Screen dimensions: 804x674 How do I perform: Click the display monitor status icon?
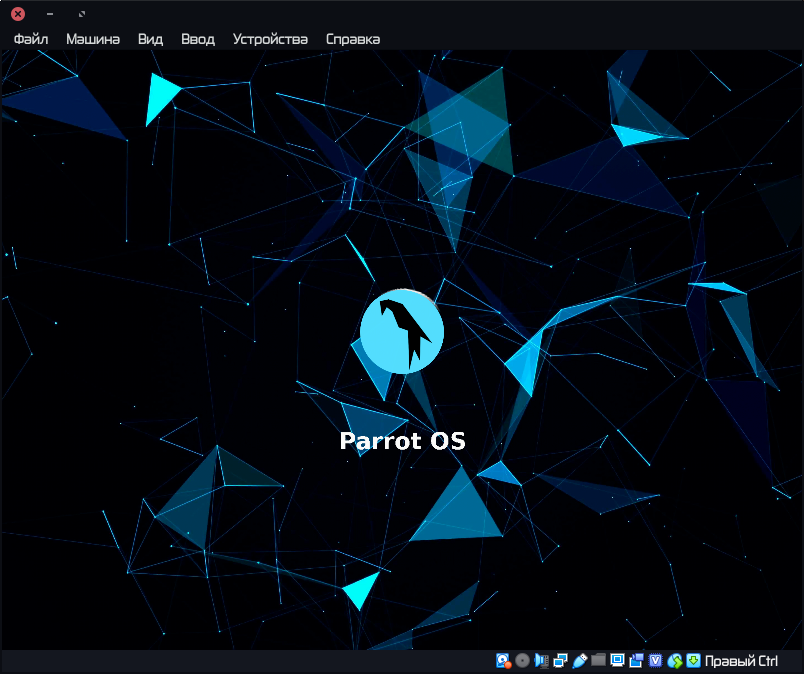pos(617,660)
